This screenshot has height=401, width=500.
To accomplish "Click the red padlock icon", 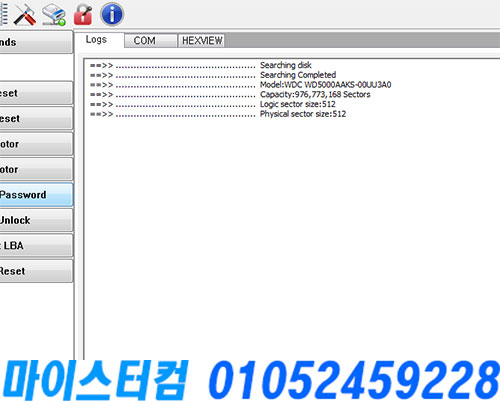I will click(x=82, y=14).
